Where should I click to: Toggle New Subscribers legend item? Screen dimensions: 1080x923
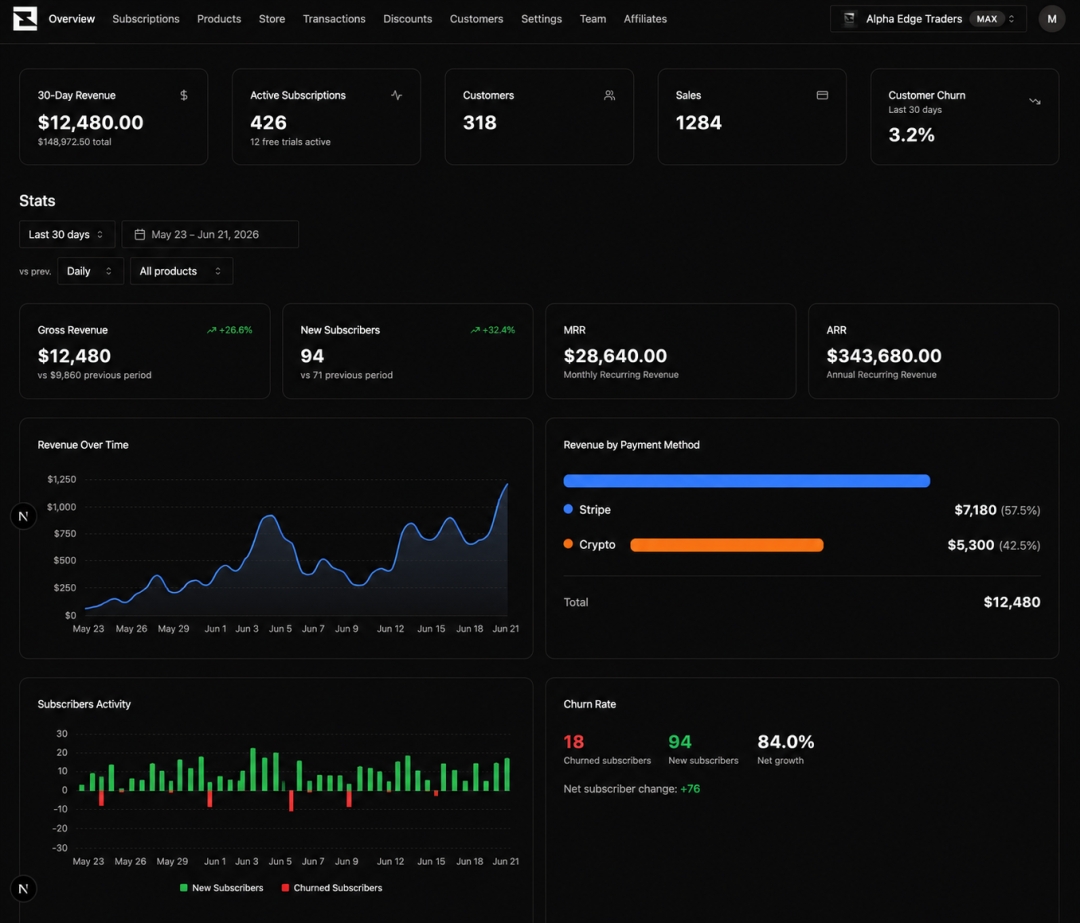(x=222, y=888)
